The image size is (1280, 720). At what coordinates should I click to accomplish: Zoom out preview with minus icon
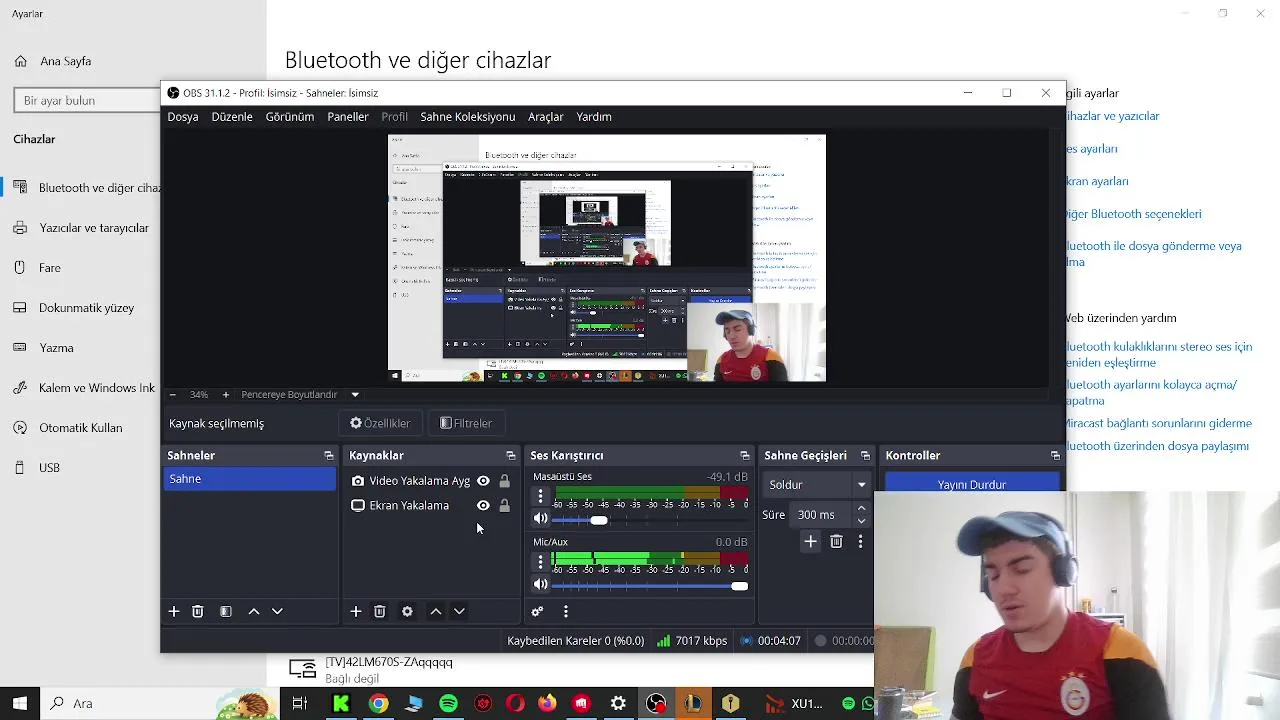[172, 395]
